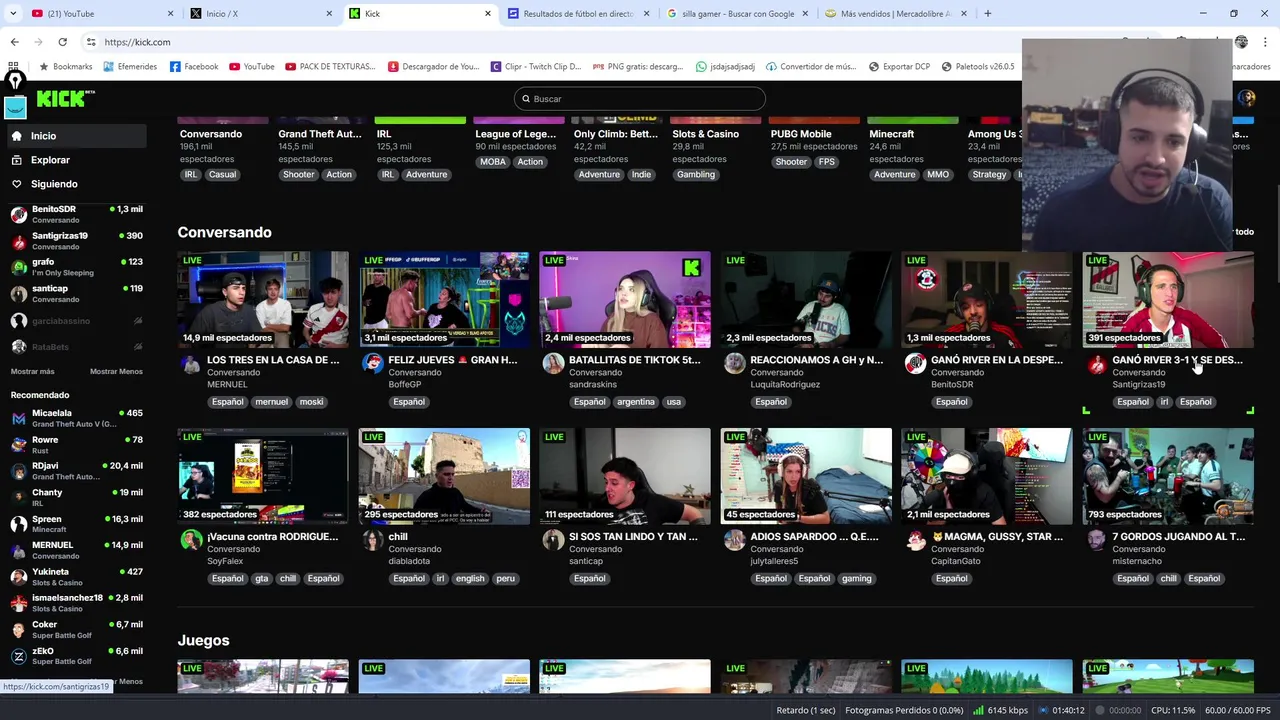Image resolution: width=1280 pixels, height=720 pixels.
Task: Open BATALLITAS DE TIKTOK stream thumbnail
Action: [625, 300]
